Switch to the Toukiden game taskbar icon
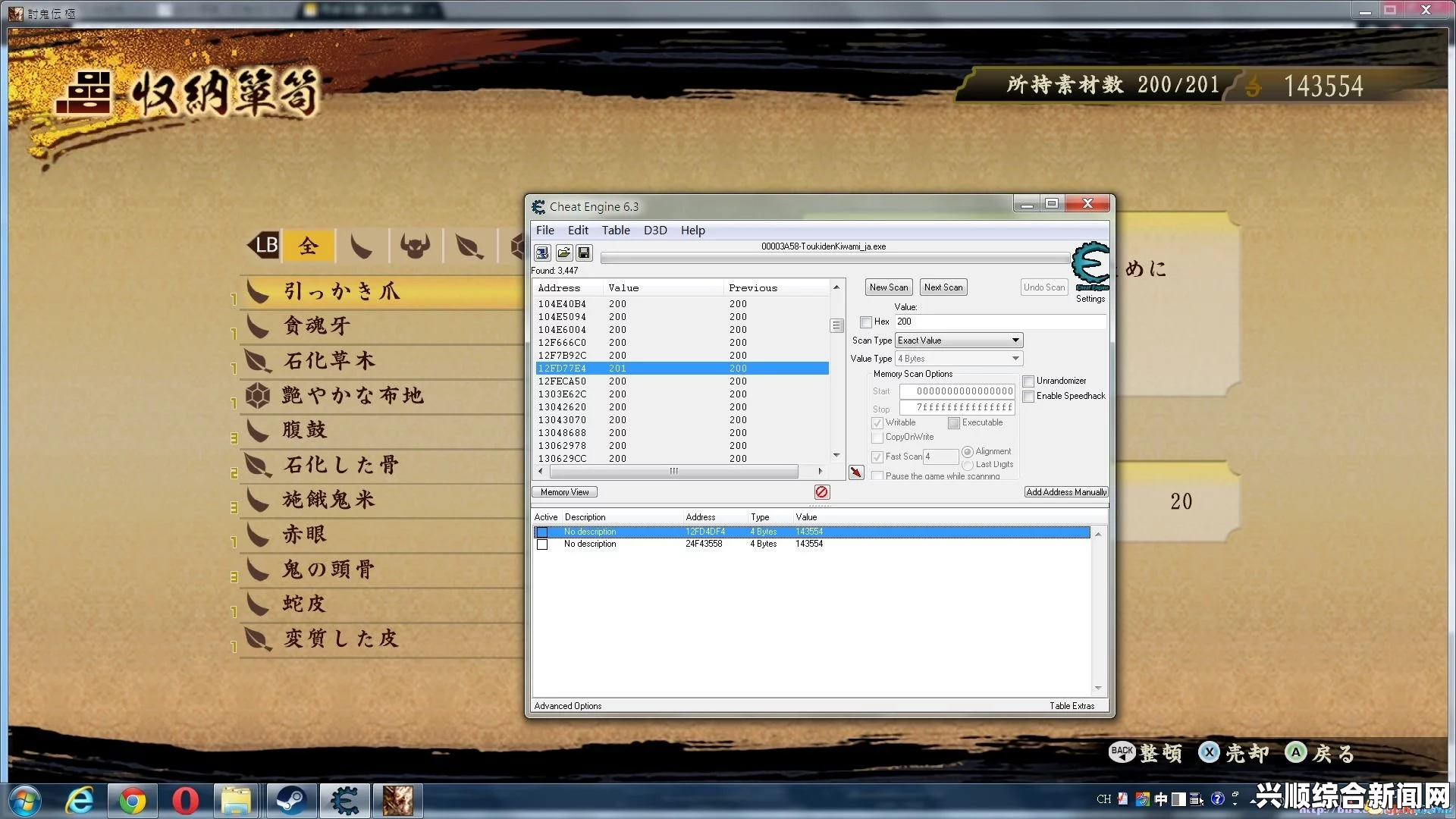The width and height of the screenshot is (1456, 819). [x=397, y=801]
